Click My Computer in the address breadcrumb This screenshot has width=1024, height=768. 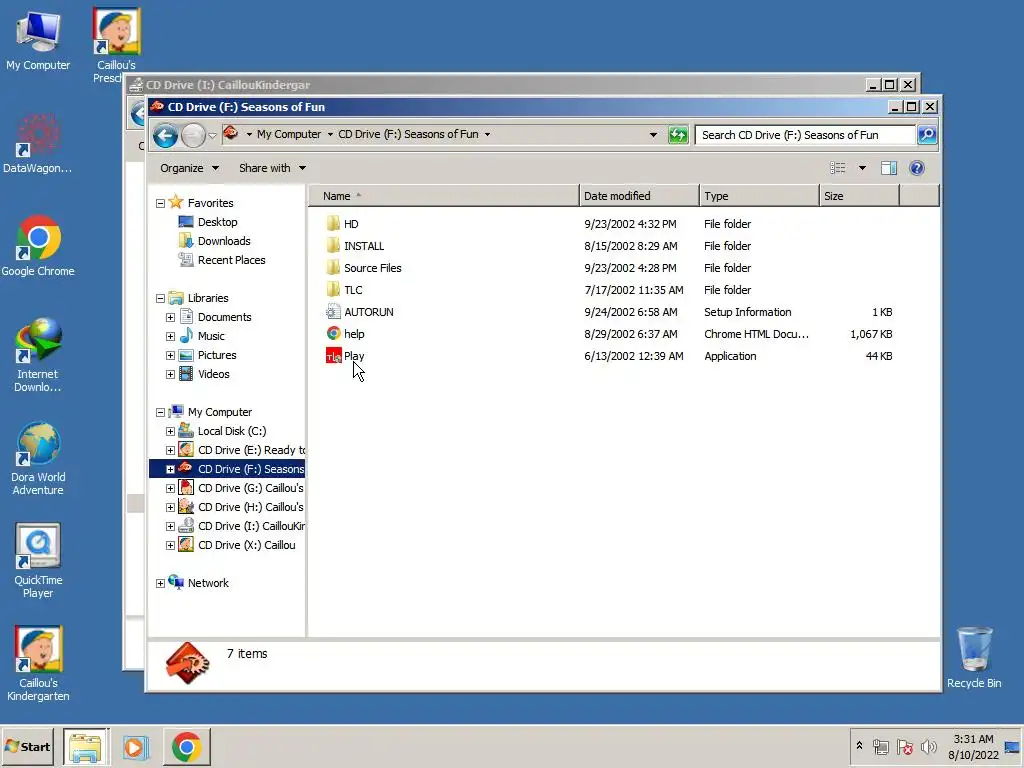[289, 134]
